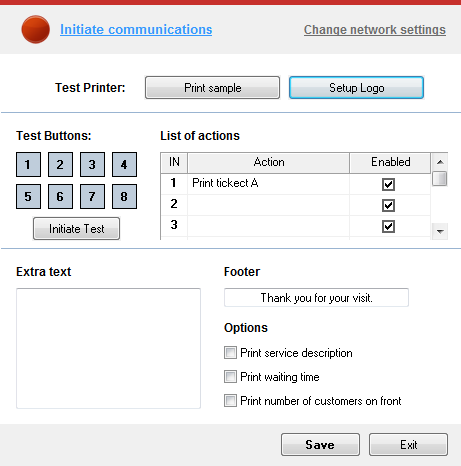Click the Setup Logo button

[356, 88]
